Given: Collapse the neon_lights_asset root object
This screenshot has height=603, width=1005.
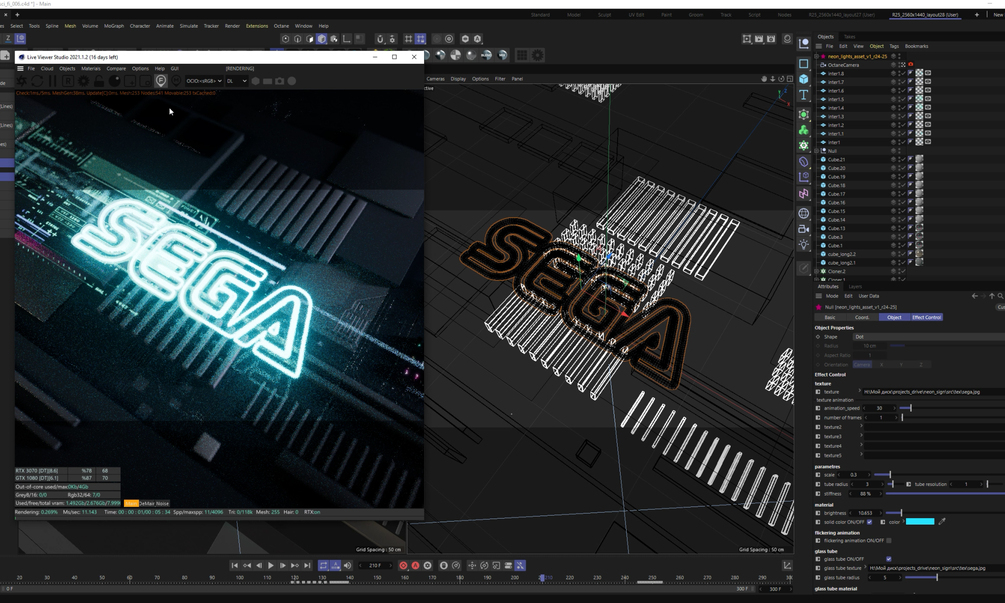Looking at the screenshot, I should point(817,56).
